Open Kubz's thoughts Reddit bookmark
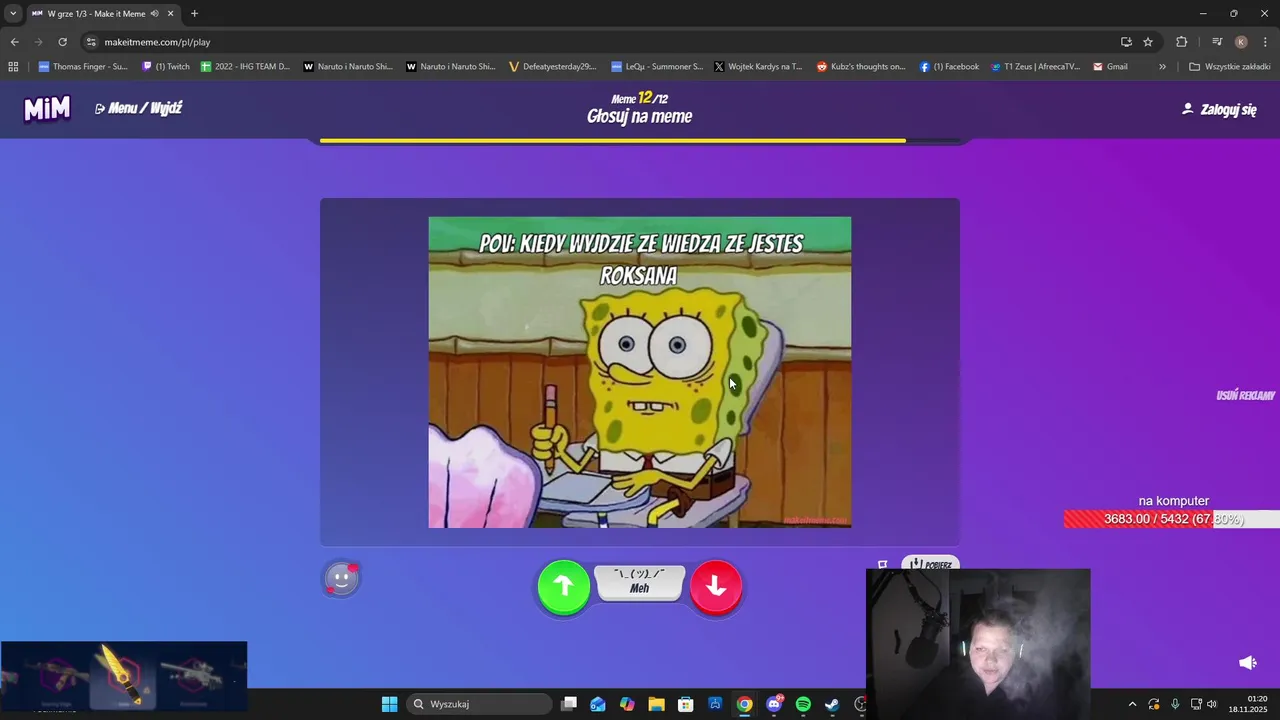 pyautogui.click(x=861, y=67)
